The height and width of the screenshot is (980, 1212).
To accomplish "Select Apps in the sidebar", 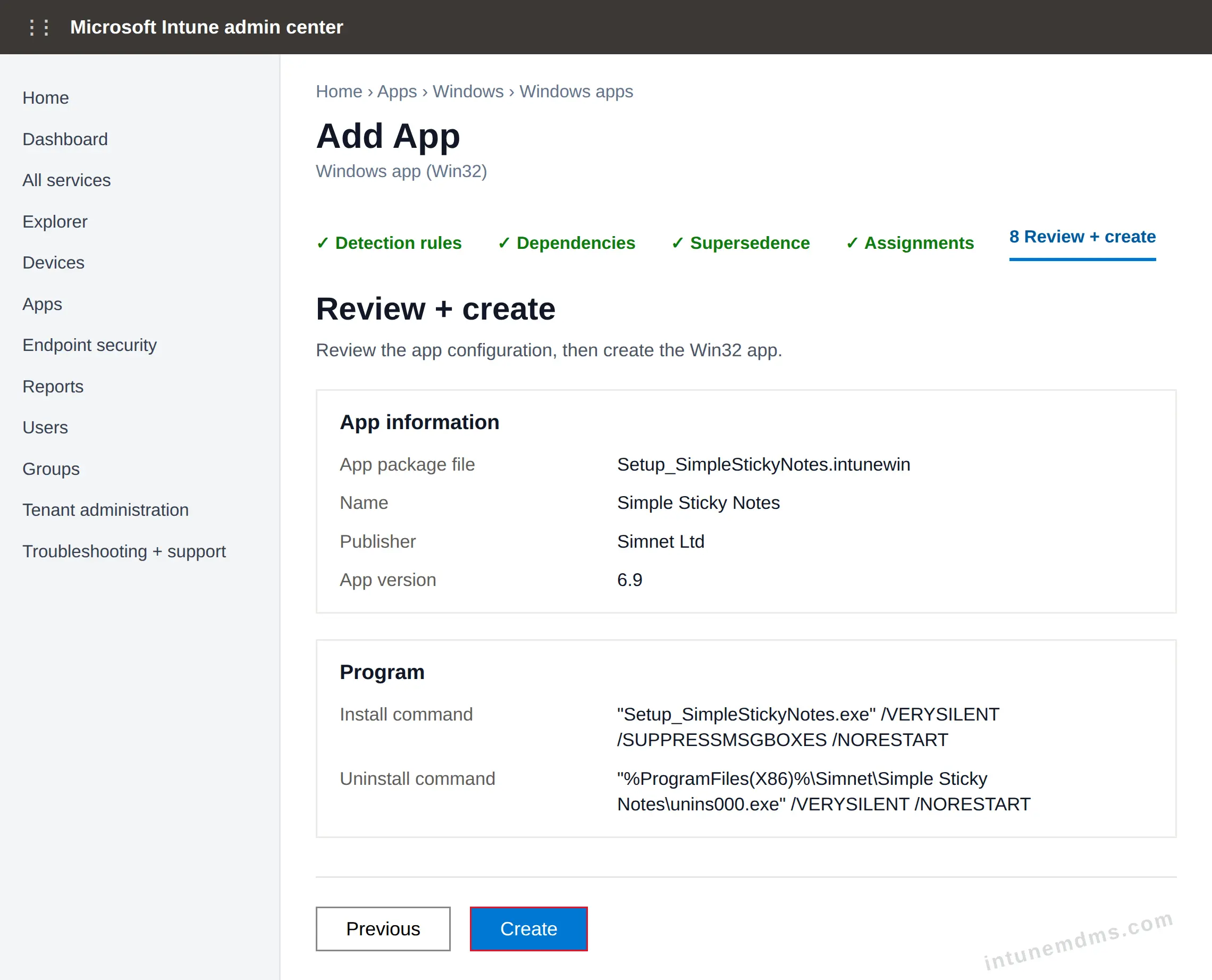I will tap(43, 304).
